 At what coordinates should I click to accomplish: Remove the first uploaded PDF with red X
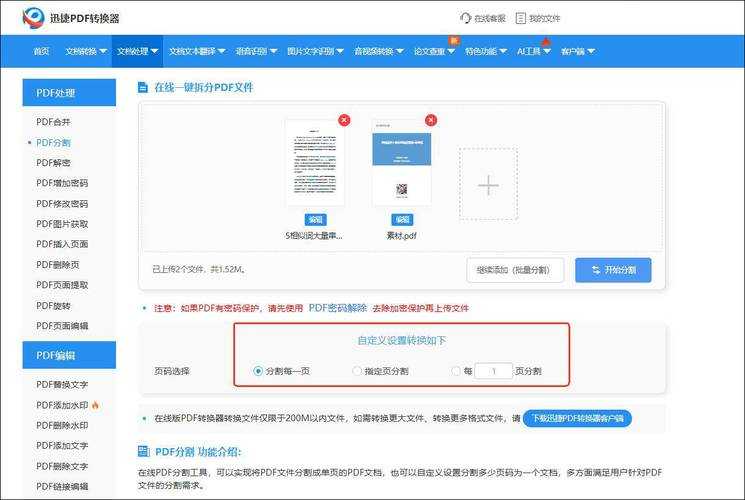tap(344, 120)
